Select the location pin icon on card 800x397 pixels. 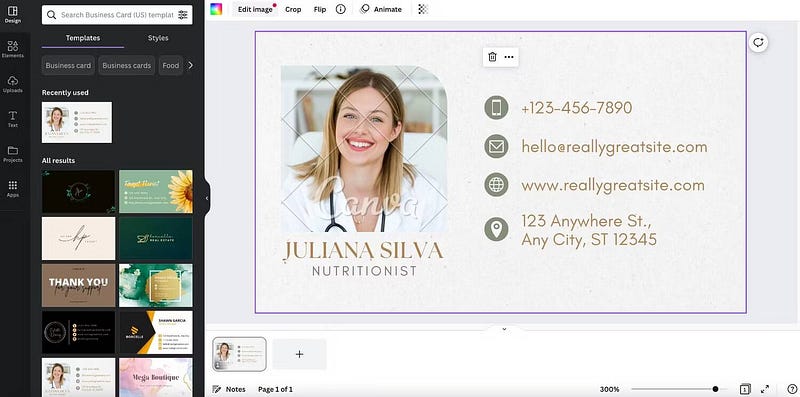point(496,229)
